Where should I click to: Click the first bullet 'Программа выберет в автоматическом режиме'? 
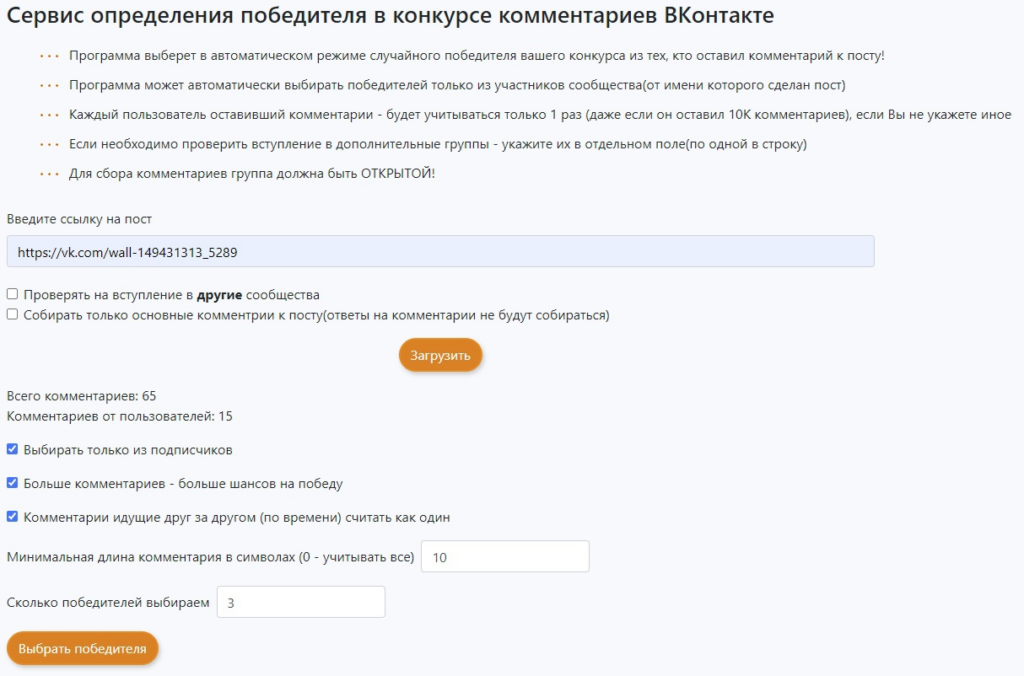pyautogui.click(x=477, y=56)
